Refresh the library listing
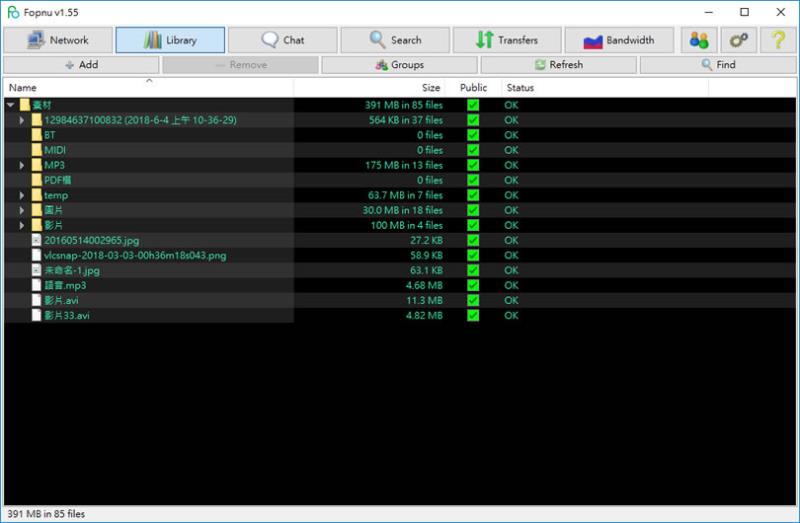 pos(559,65)
